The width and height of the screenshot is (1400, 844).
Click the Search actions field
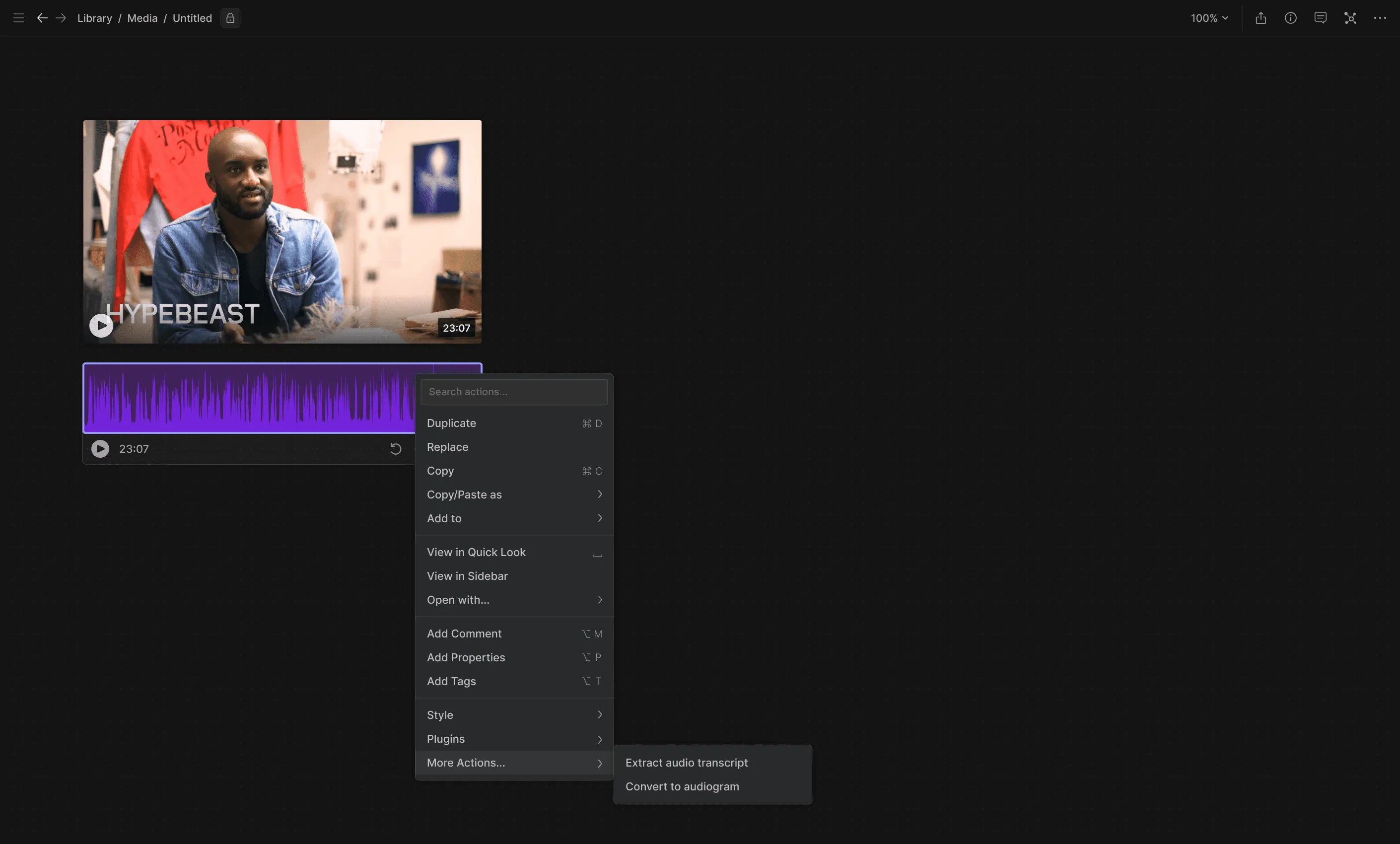(514, 392)
